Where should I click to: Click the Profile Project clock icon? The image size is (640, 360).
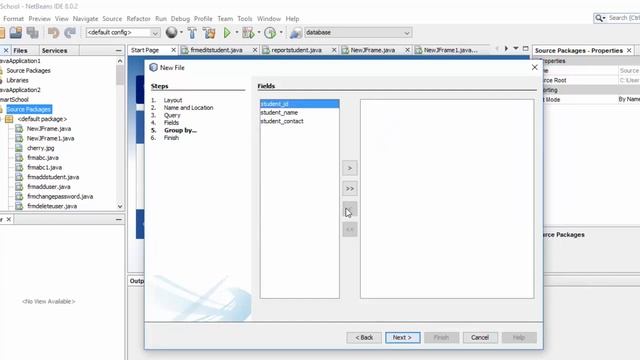pyautogui.click(x=270, y=32)
